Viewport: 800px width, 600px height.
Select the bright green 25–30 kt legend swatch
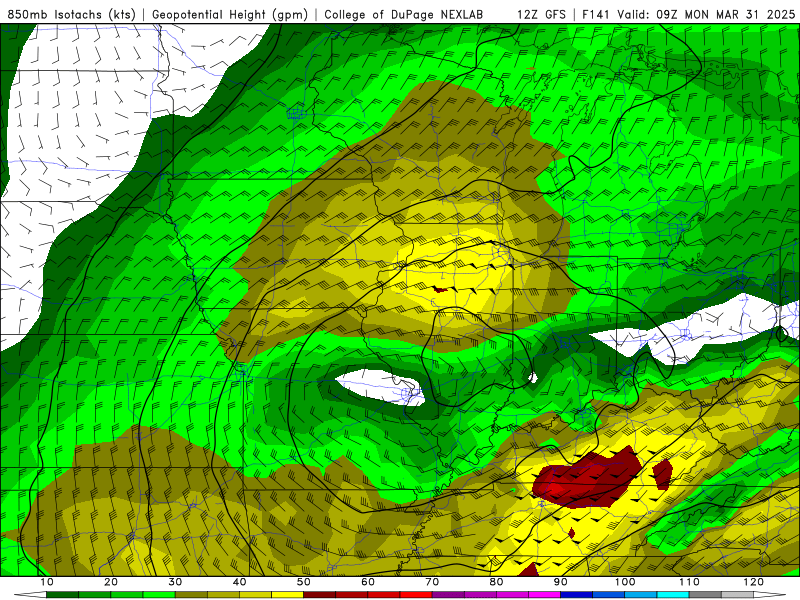(x=159, y=595)
